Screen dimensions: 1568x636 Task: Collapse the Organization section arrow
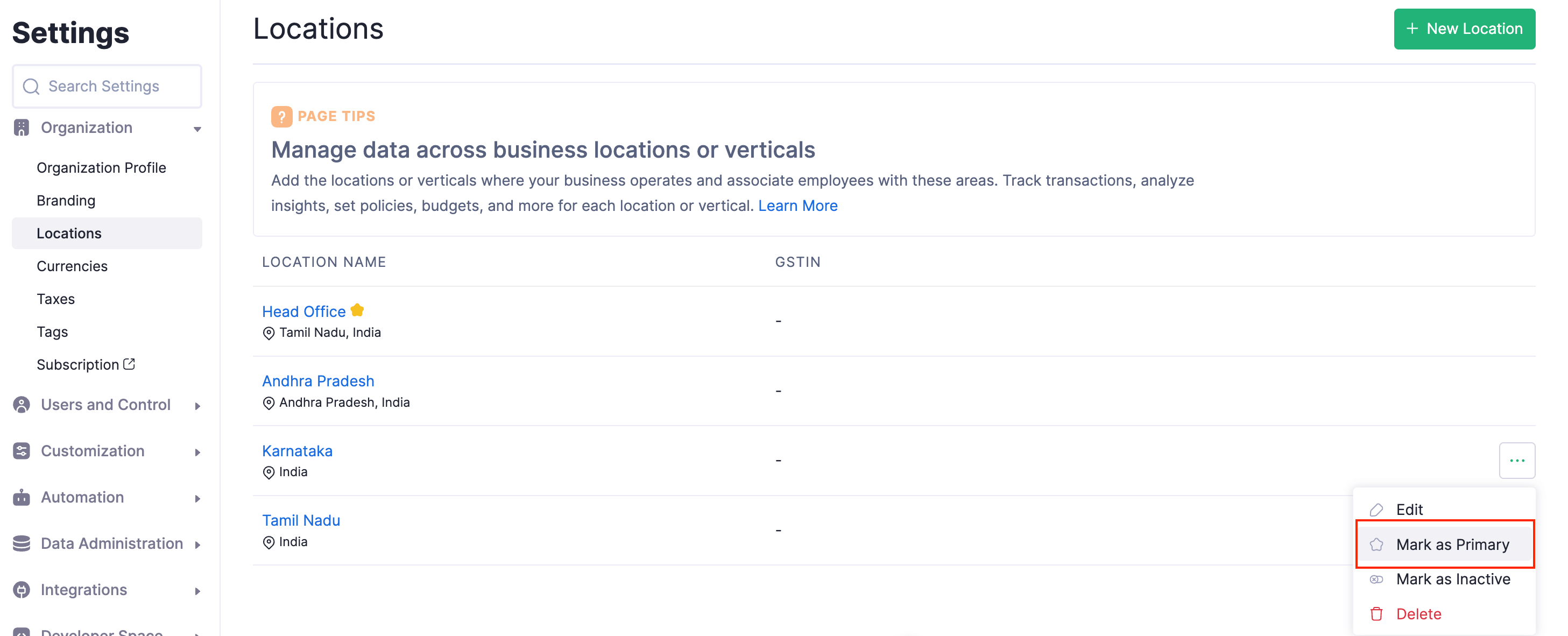[x=197, y=129]
